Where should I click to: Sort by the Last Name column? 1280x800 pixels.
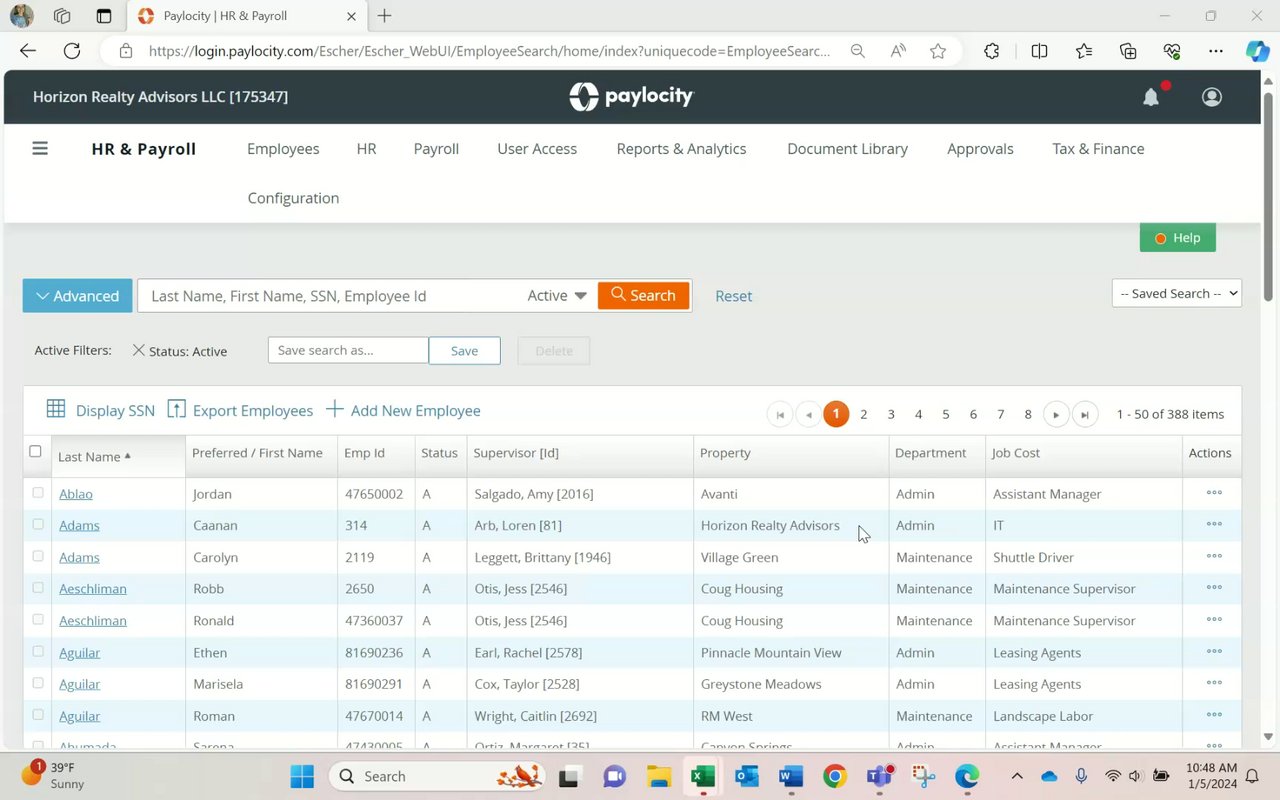tap(94, 456)
